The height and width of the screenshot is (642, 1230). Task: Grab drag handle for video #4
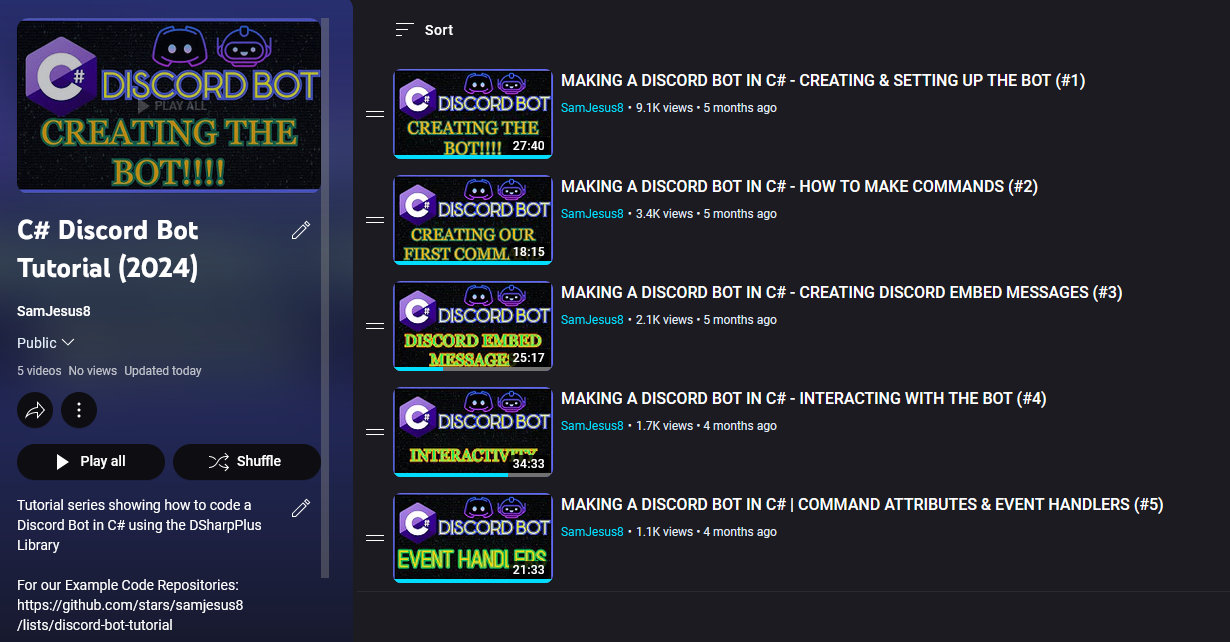point(375,432)
